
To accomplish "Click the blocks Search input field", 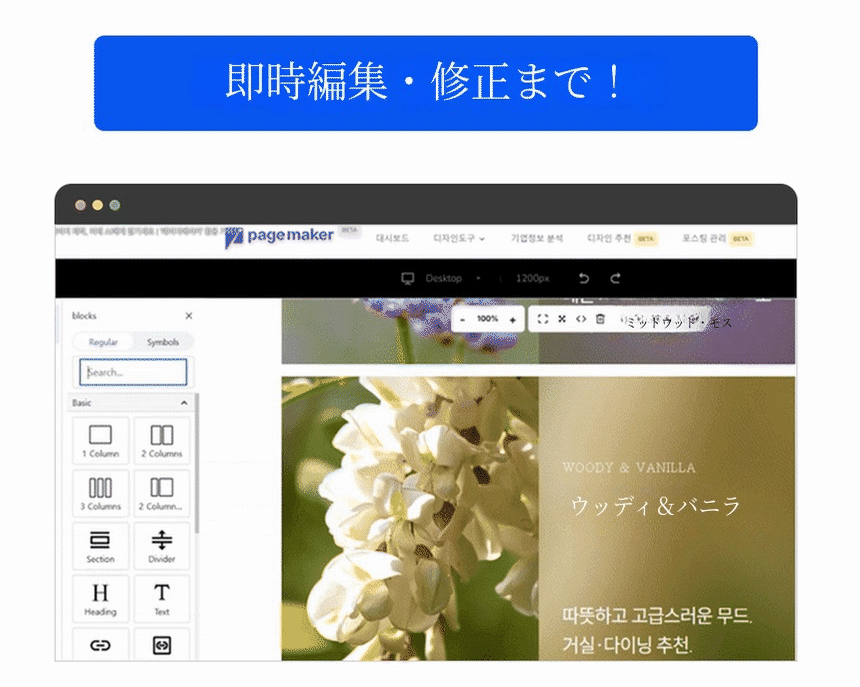I will click(x=133, y=372).
